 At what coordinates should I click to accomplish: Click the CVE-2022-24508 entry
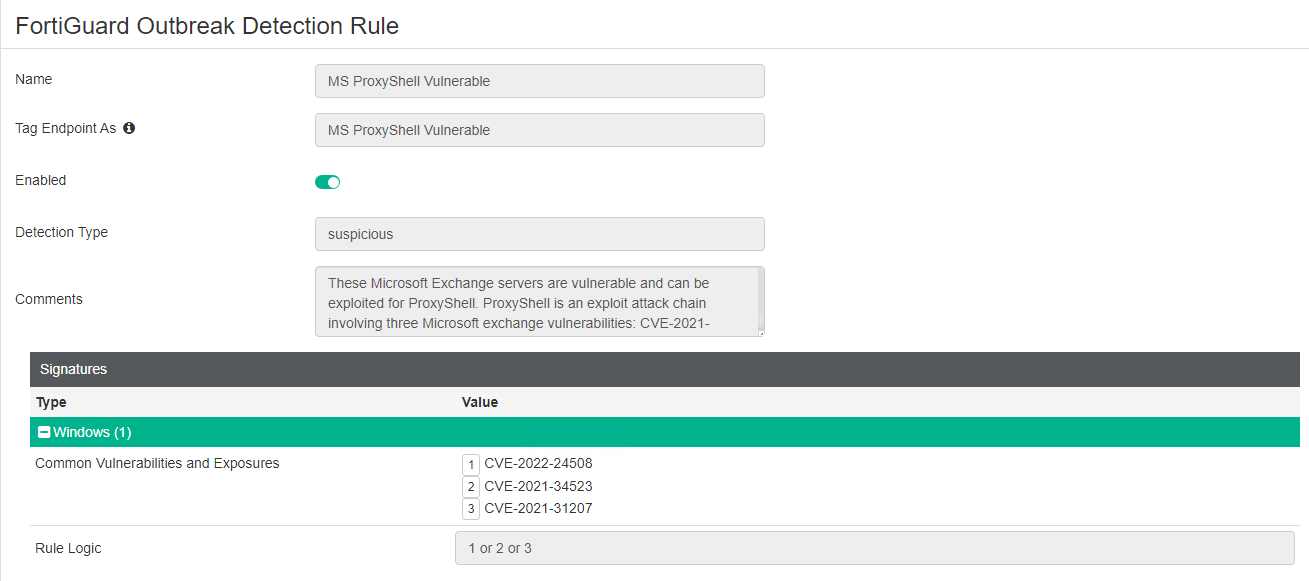click(538, 463)
